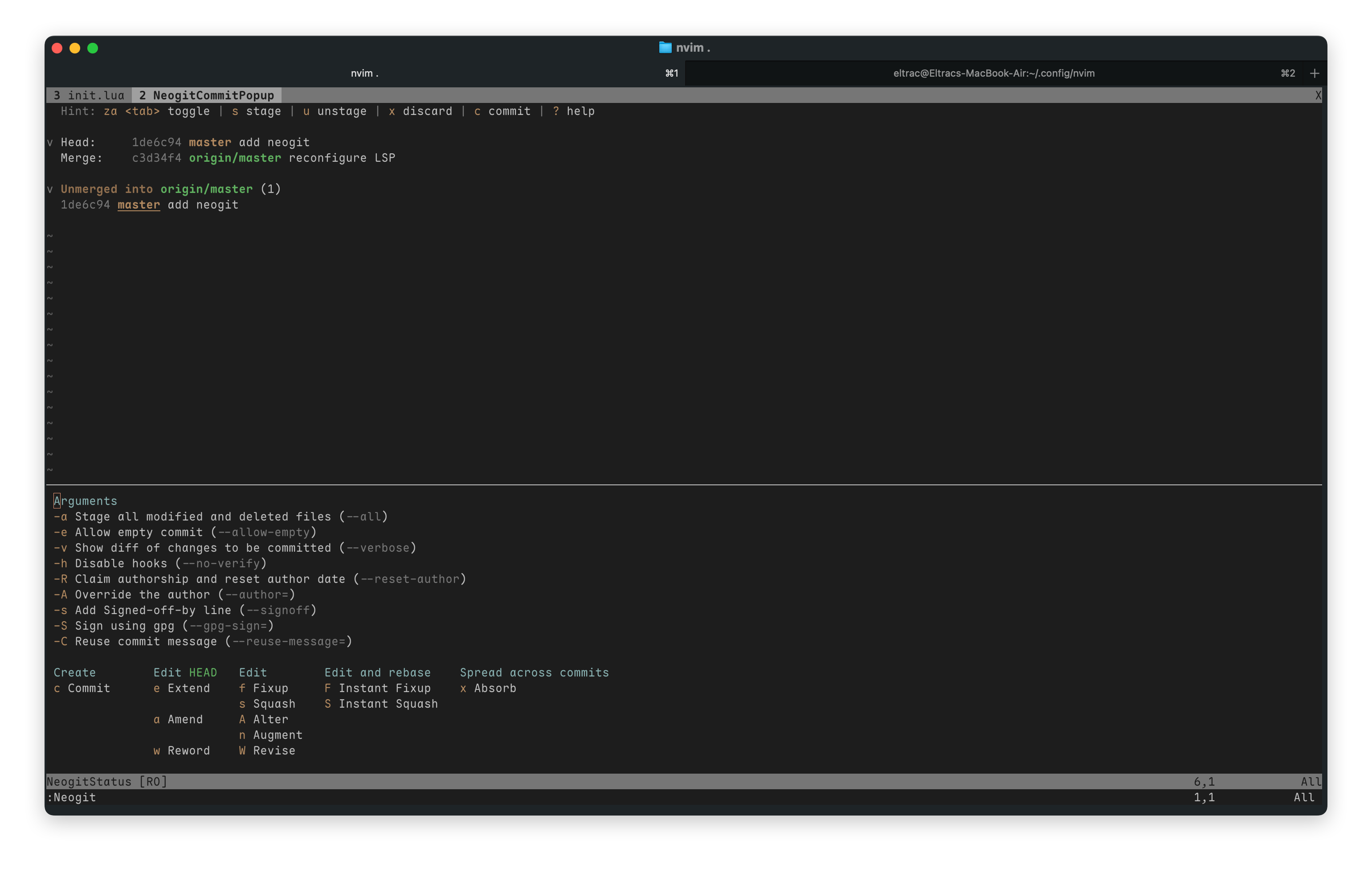The height and width of the screenshot is (869, 1372).
Task: Choose the Commit action under Create
Action: (82, 689)
